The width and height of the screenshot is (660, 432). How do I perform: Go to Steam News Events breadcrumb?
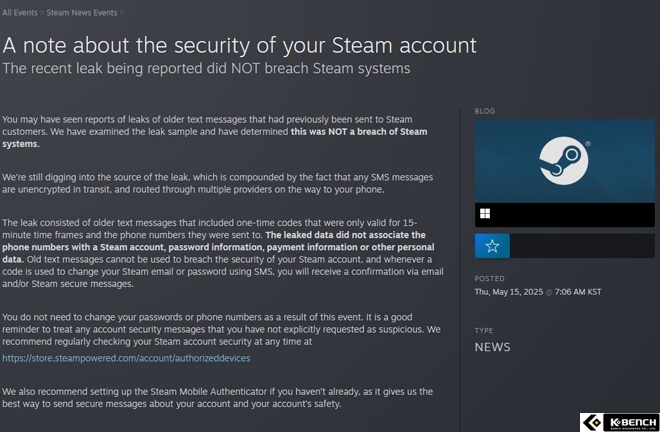(82, 13)
